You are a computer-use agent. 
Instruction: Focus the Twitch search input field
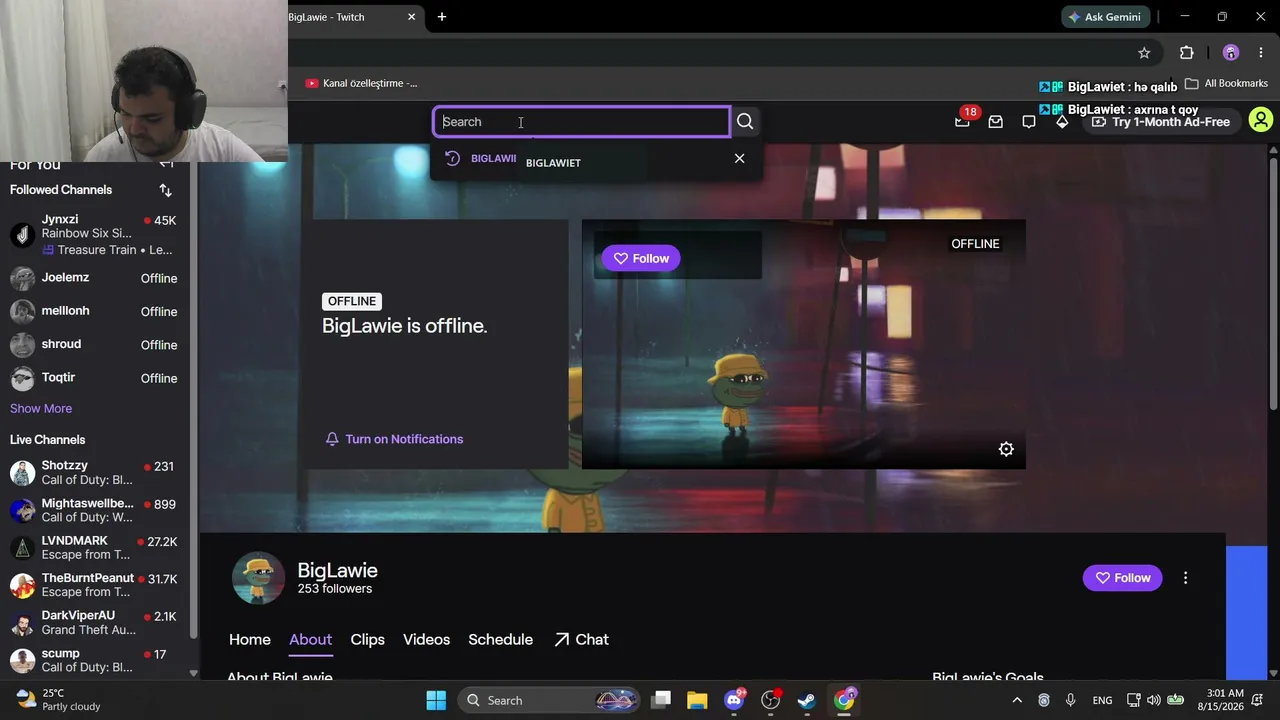tap(581, 122)
